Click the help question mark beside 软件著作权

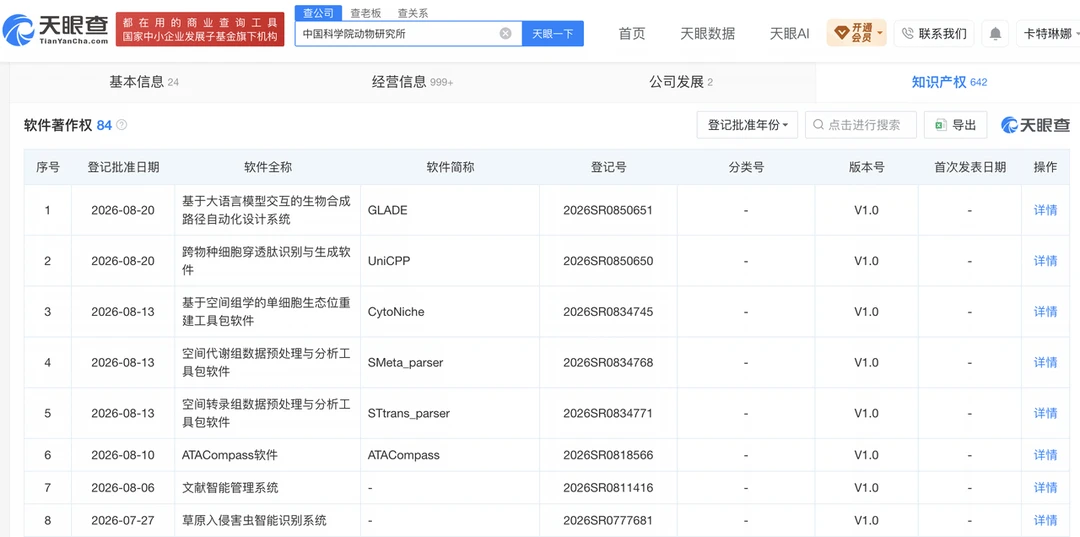(x=122, y=125)
